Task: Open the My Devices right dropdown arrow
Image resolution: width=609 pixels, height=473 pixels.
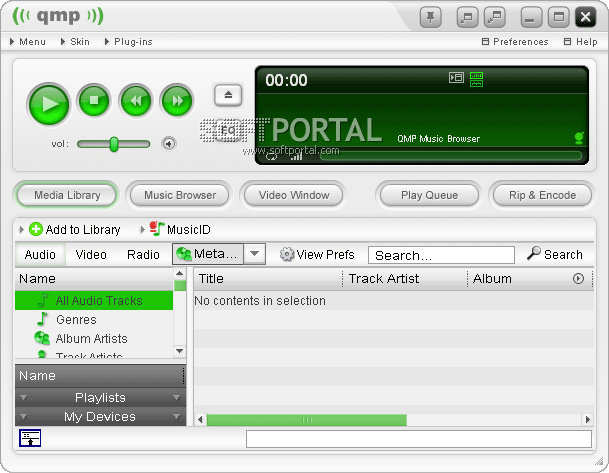Action: pyautogui.click(x=177, y=417)
